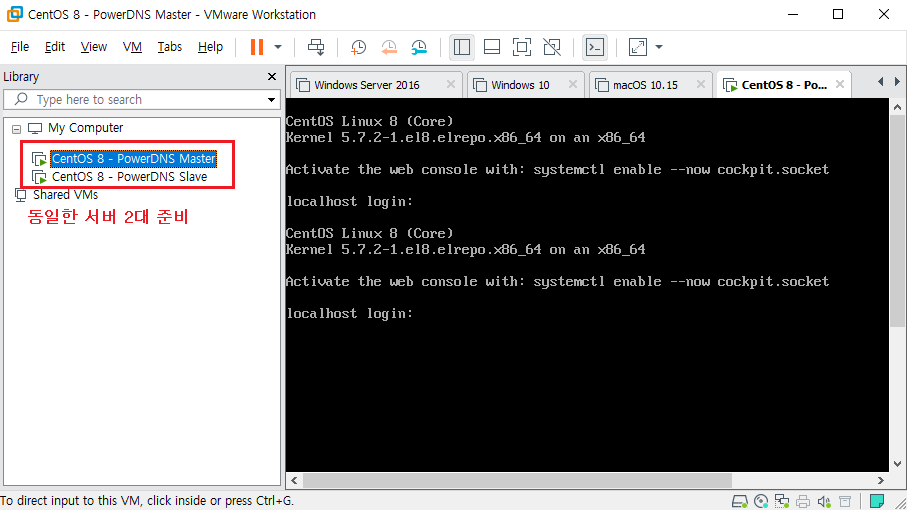Open the Help menu
Viewport: 907px width, 510px height.
(210, 47)
